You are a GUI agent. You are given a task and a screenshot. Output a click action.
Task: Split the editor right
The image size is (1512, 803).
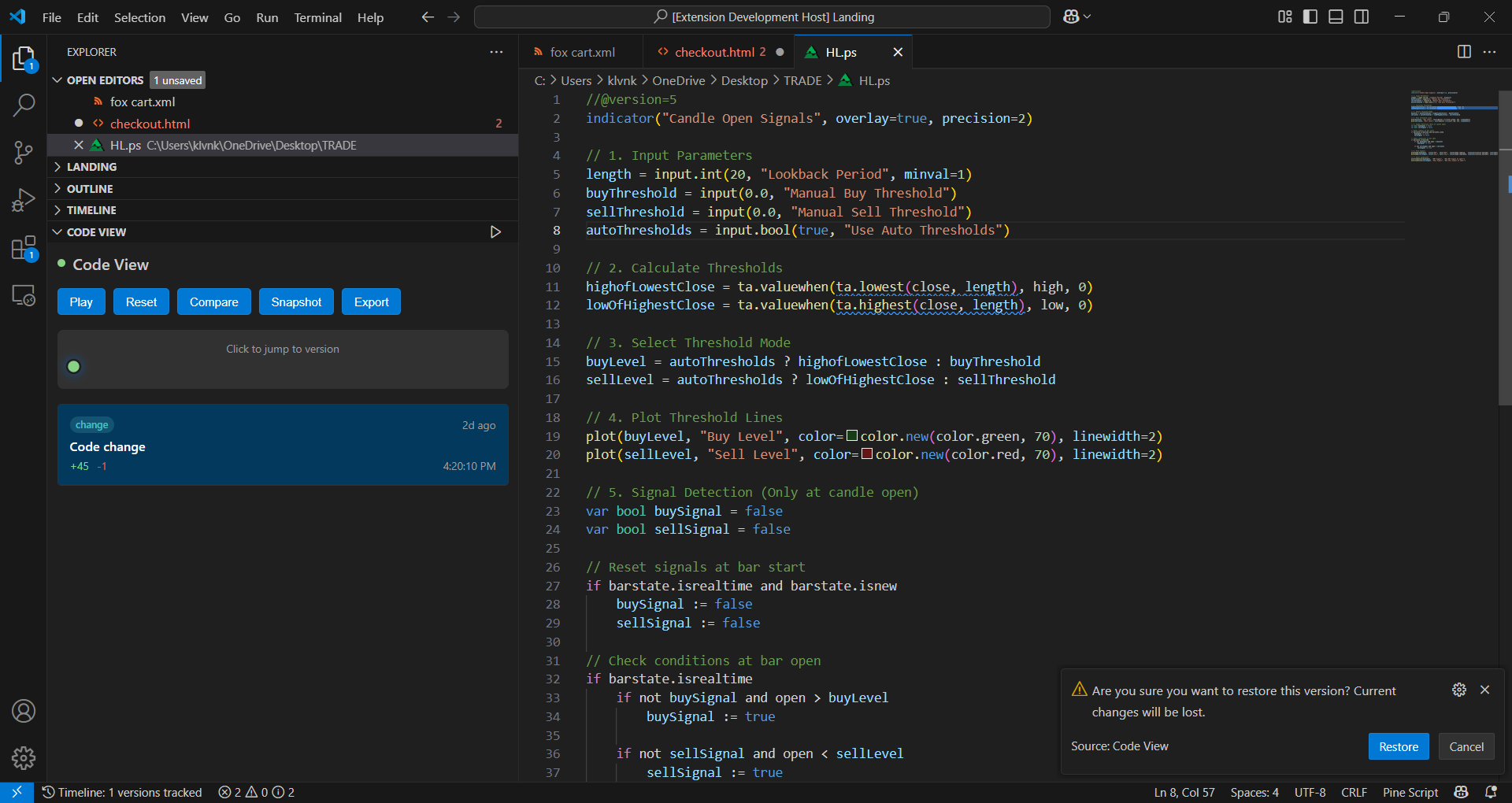click(x=1464, y=52)
